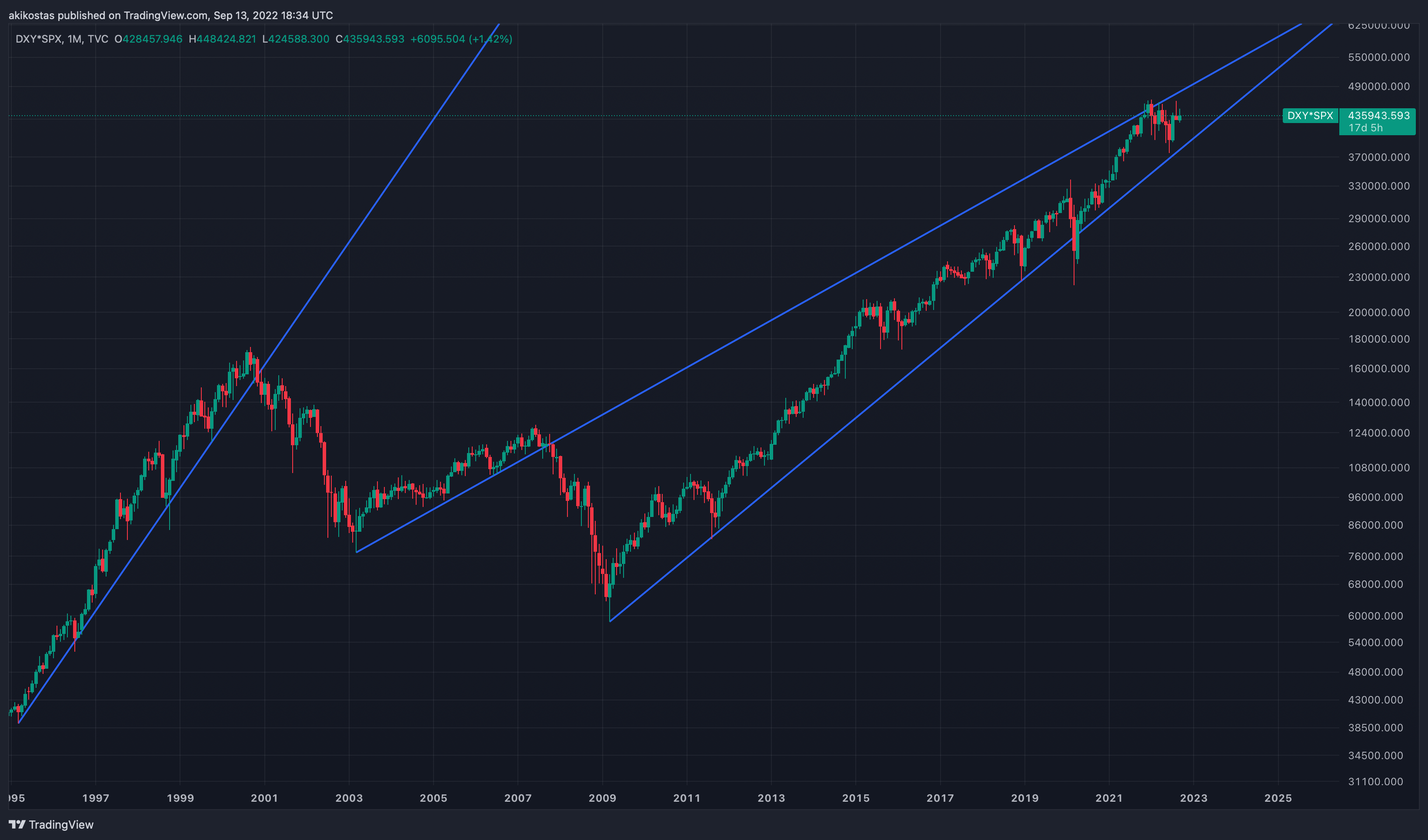Click the 2023 label on the time axis
This screenshot has height=840, width=1428.
point(1193,798)
